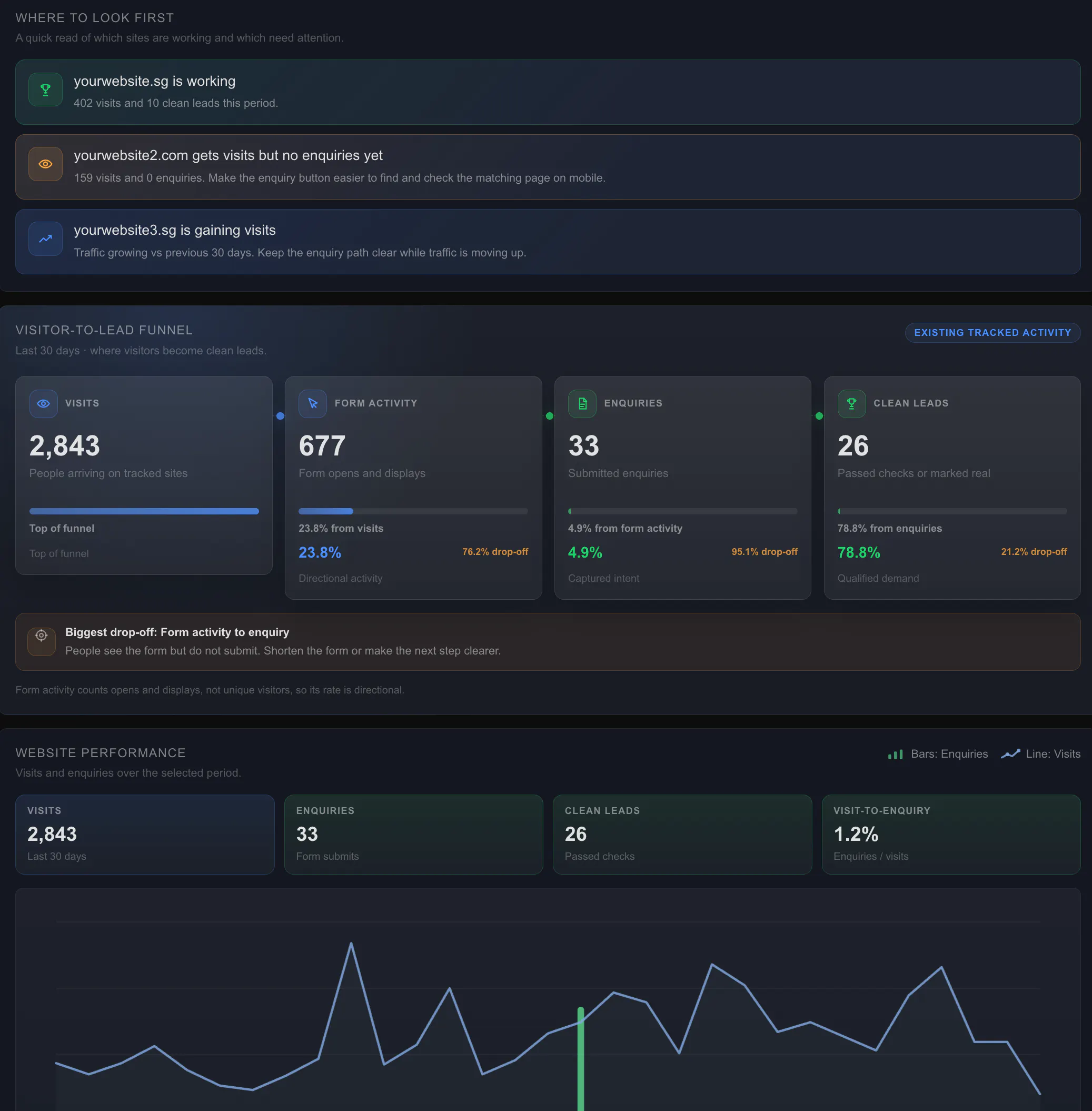
Task: Click the orange eye icon for yourwebsite2.com
Action: [x=45, y=164]
